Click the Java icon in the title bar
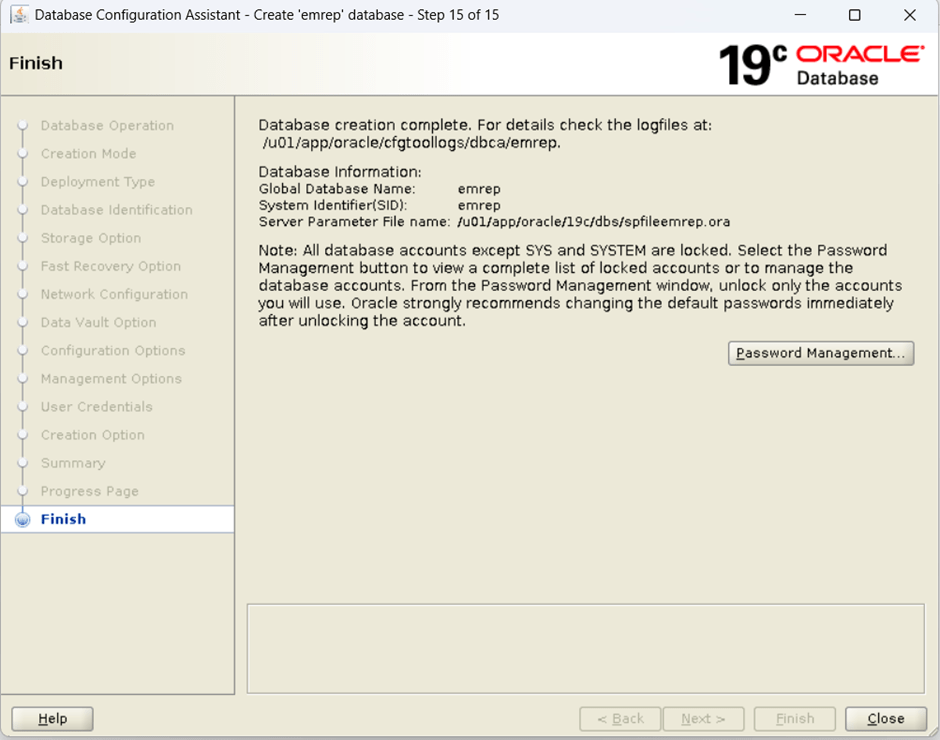Screen dimensions: 940x740 tap(18, 15)
